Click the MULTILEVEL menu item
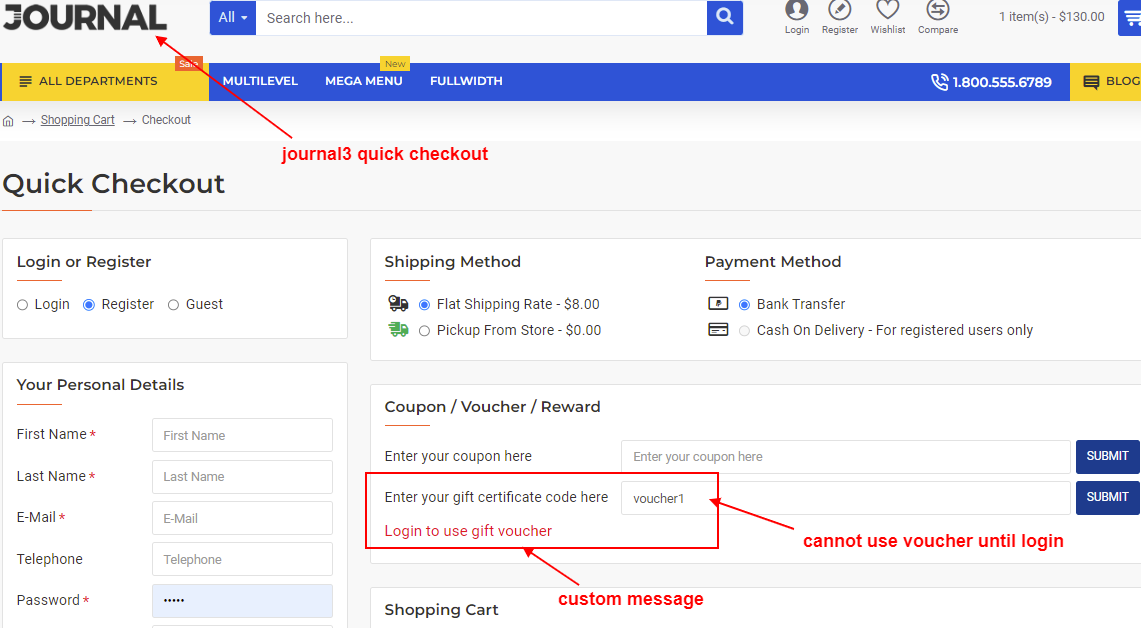The image size is (1141, 628). tap(259, 81)
